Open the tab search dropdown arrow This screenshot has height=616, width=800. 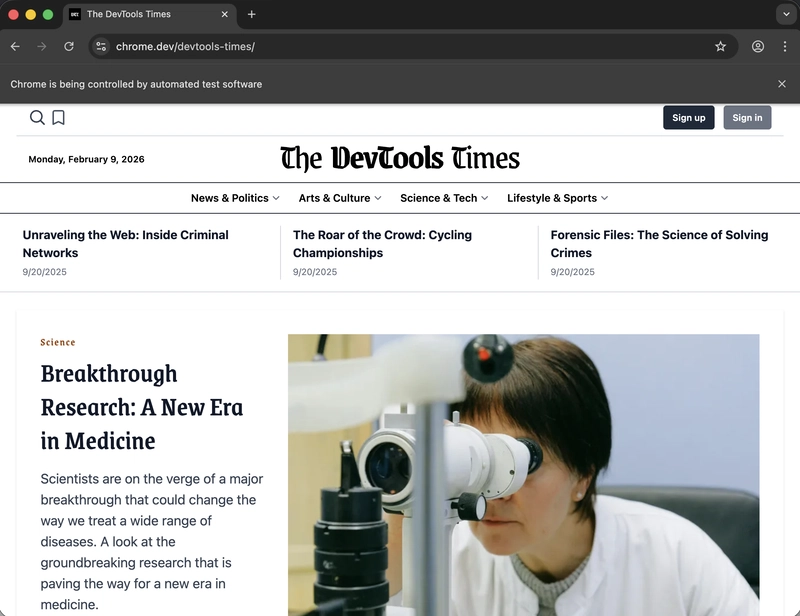tap(785, 14)
